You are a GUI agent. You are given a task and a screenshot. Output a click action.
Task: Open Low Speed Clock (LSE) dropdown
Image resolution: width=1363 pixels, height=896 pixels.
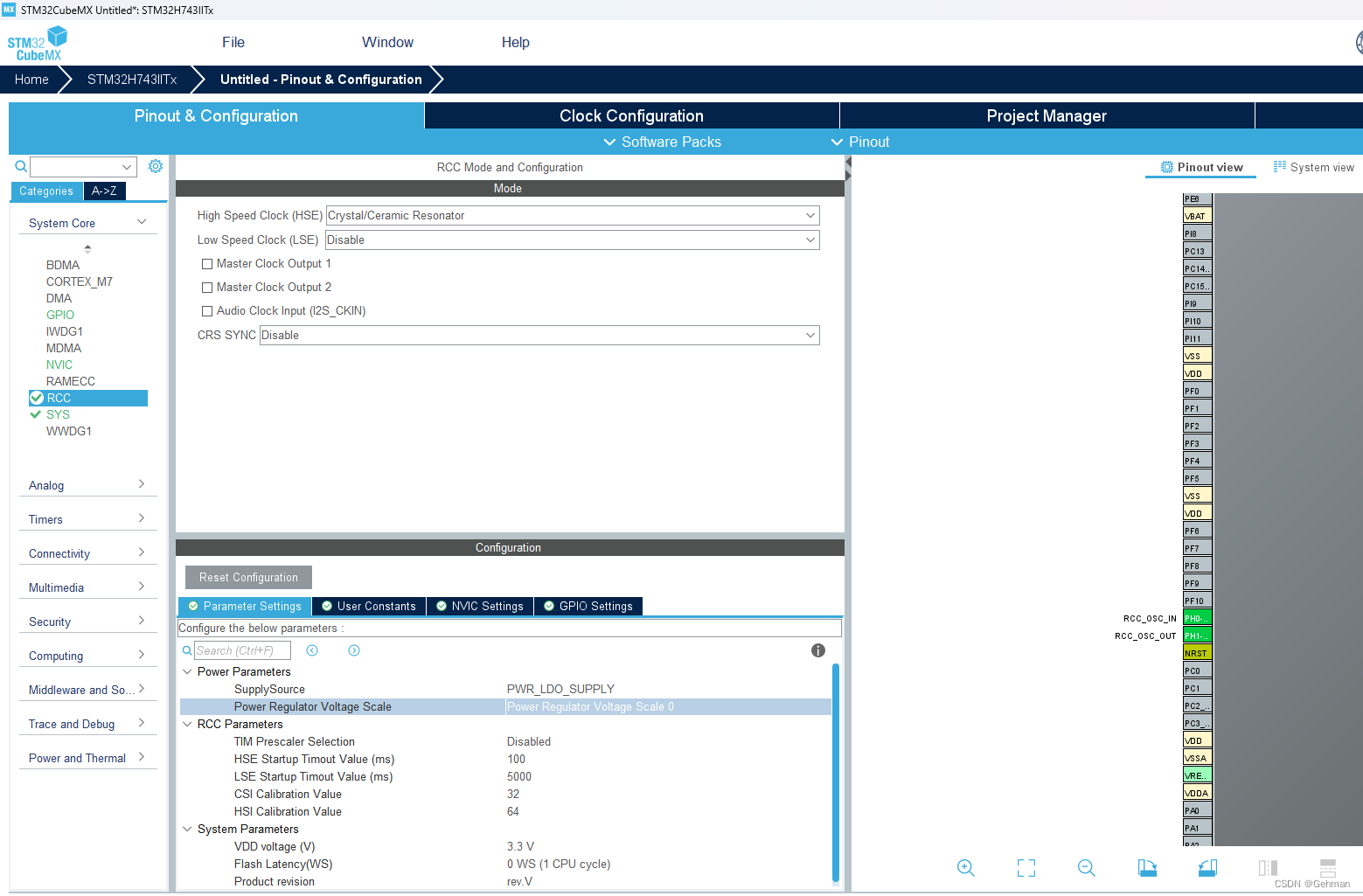(573, 240)
